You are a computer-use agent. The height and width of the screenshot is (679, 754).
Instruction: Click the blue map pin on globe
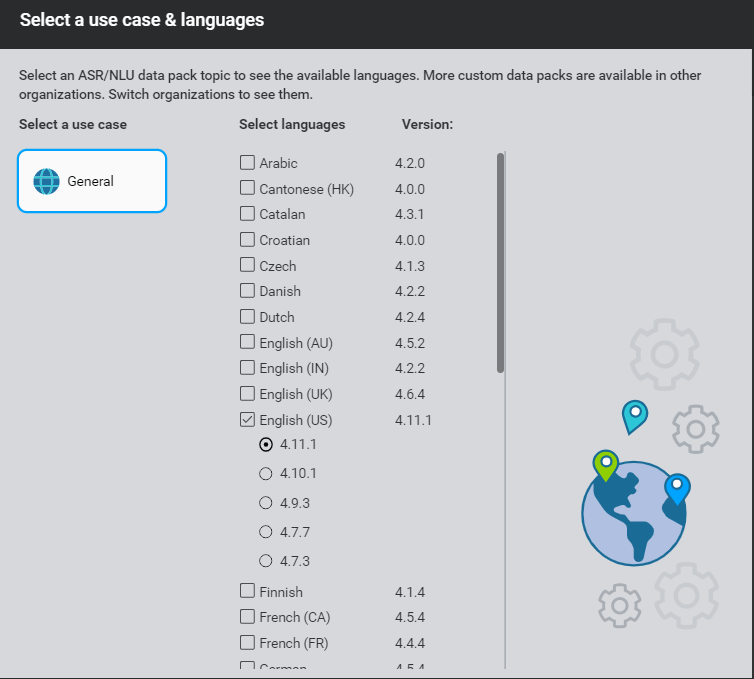point(677,489)
